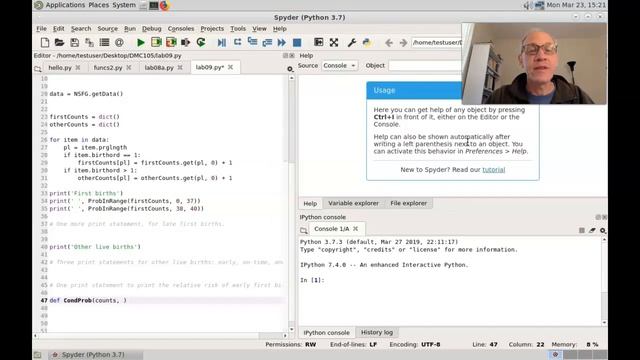
Task: Open the Help menu in menu bar
Action: click(279, 29)
